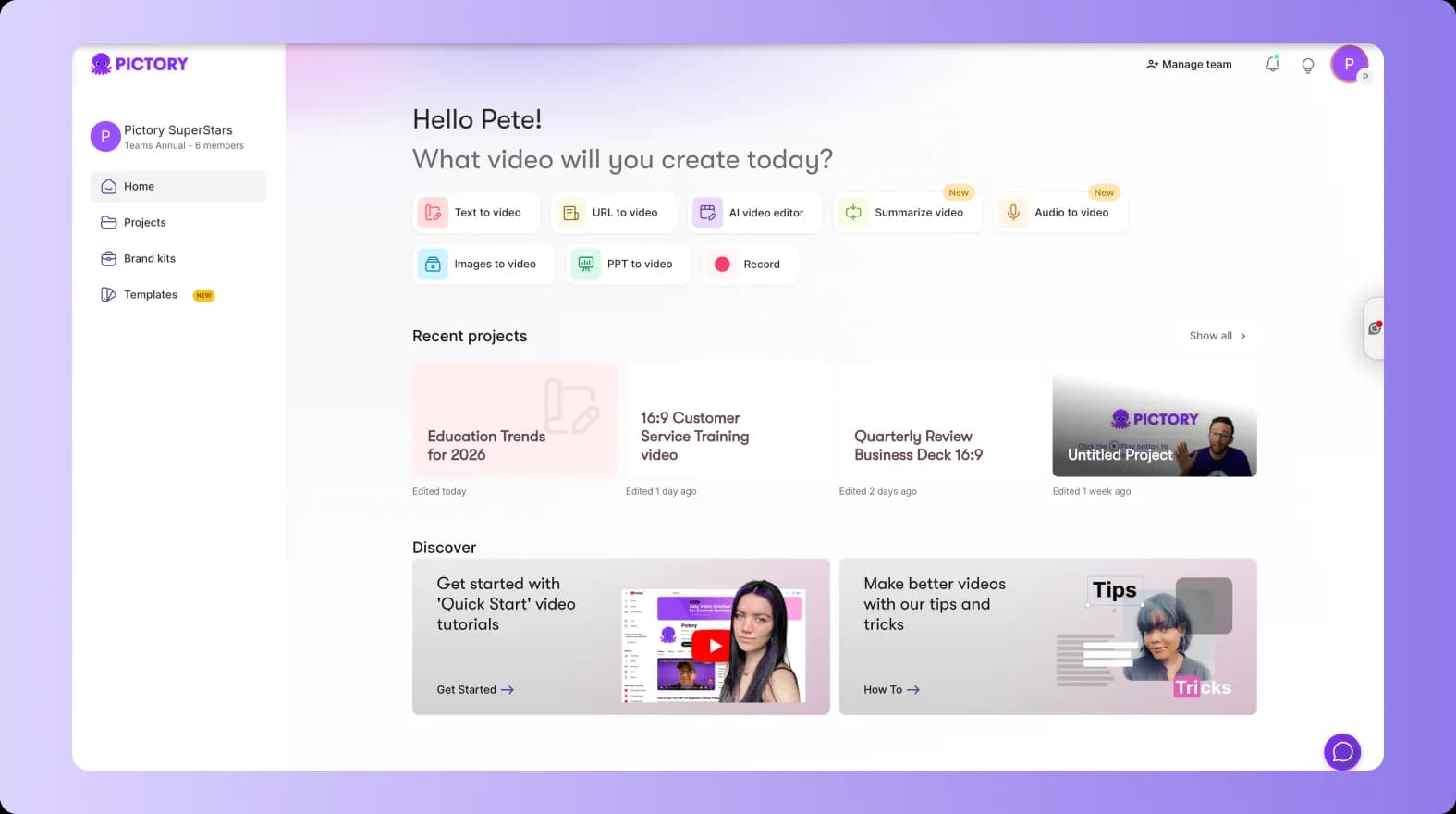Click the Get Started link
The image size is (1456, 814).
475,689
